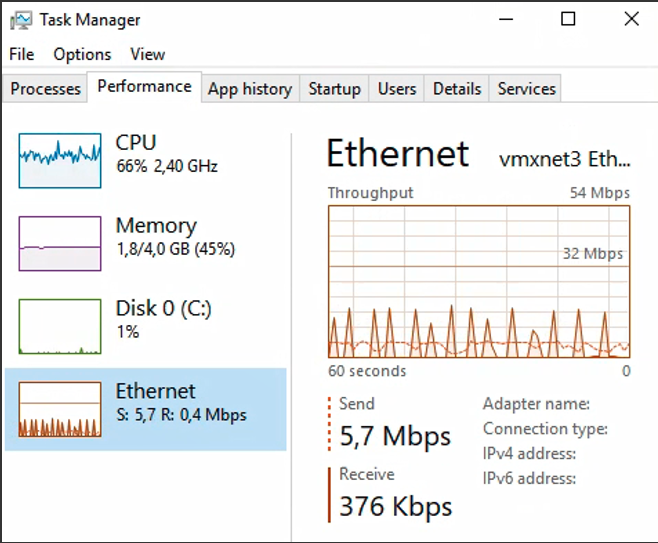Switch to the Details tab
The image size is (658, 543).
(x=457, y=89)
